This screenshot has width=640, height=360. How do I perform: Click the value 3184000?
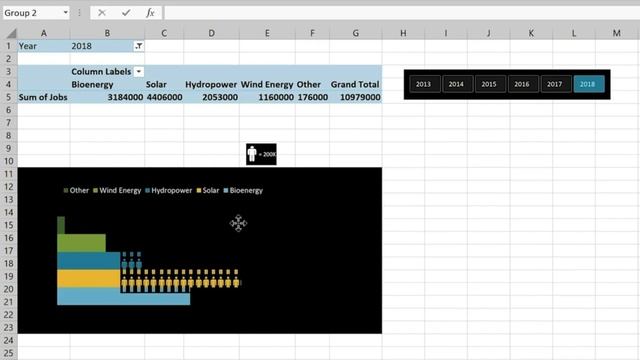click(x=125, y=97)
